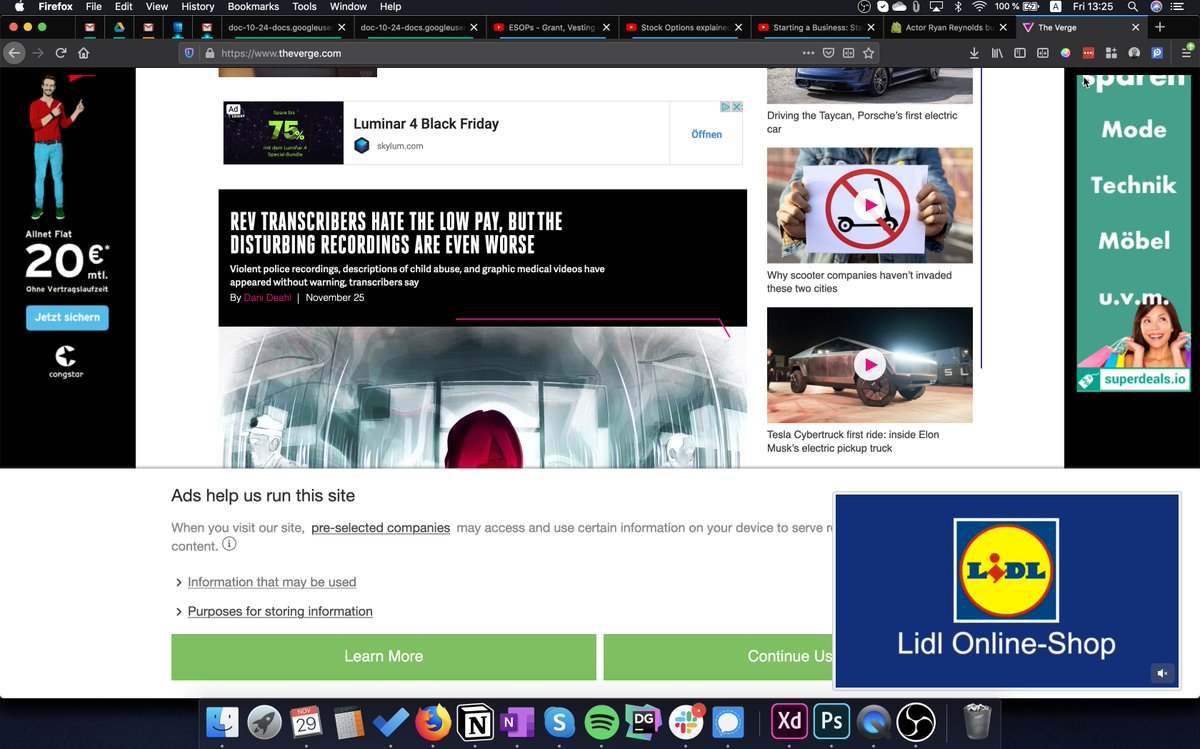Open the "pre-selected companies" link

(x=380, y=528)
